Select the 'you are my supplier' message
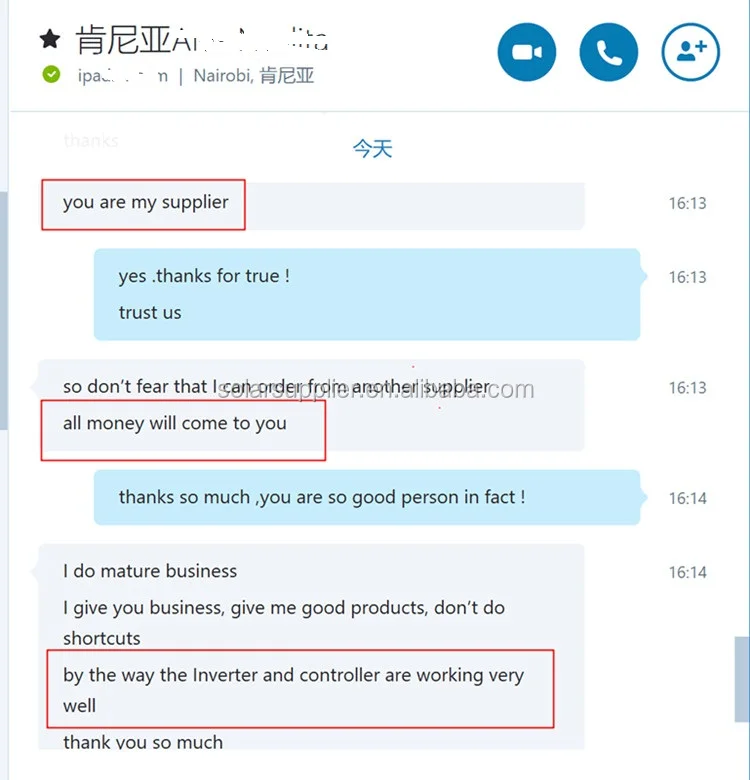The image size is (750, 780). tap(146, 202)
